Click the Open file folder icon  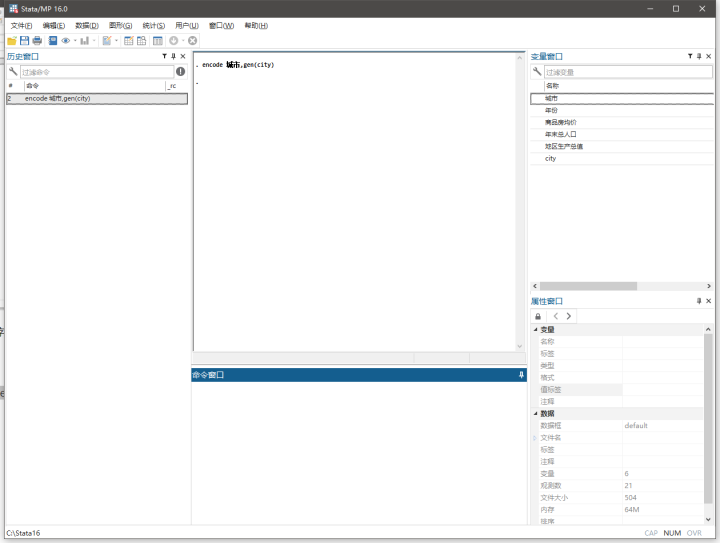[12, 41]
